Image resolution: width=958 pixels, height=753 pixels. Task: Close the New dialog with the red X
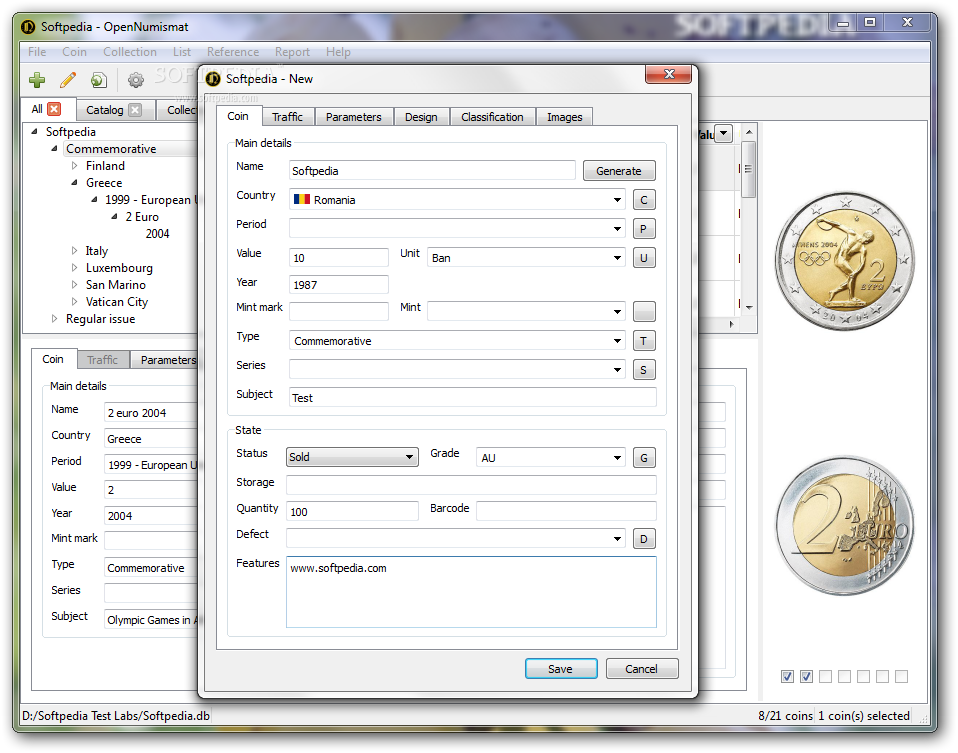click(x=668, y=75)
